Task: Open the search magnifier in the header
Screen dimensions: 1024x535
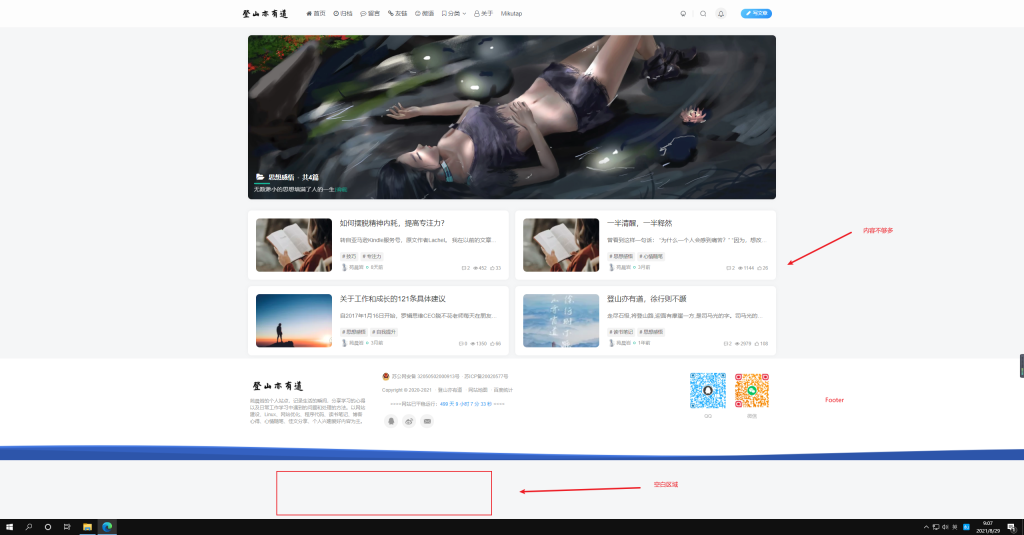Action: click(703, 13)
